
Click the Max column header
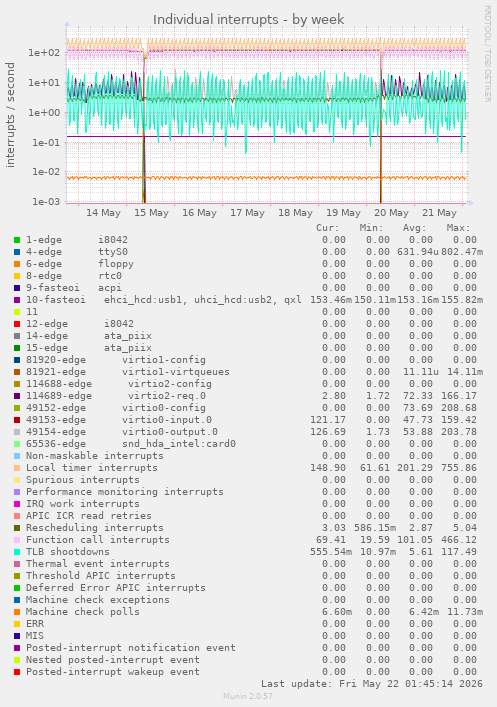tap(458, 228)
